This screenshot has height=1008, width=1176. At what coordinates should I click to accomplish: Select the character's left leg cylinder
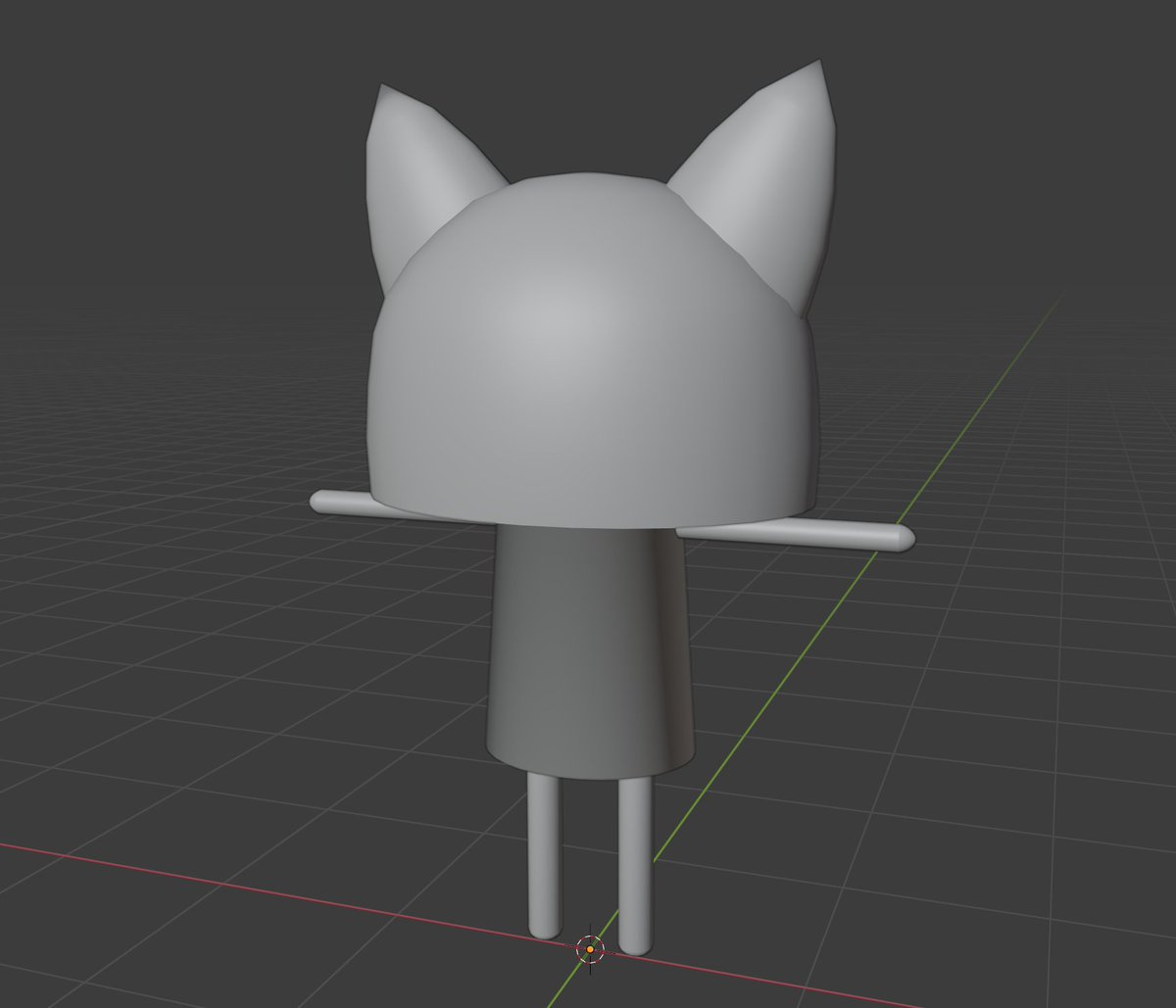click(545, 854)
